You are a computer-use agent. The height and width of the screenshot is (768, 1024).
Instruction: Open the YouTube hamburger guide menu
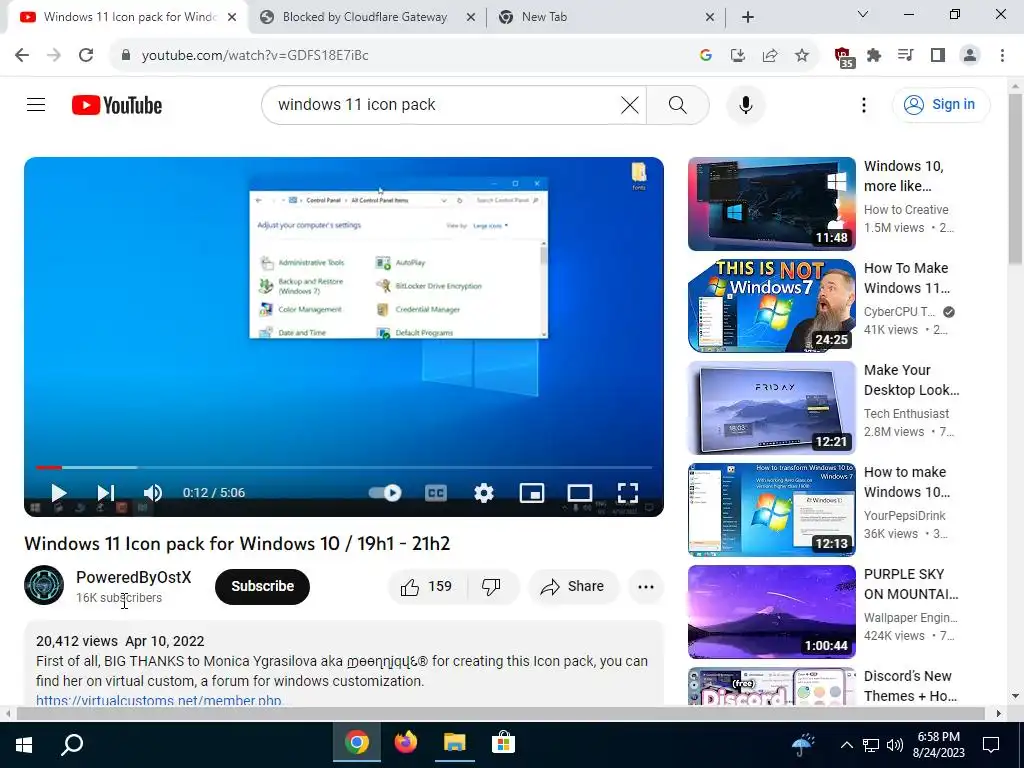tap(36, 104)
